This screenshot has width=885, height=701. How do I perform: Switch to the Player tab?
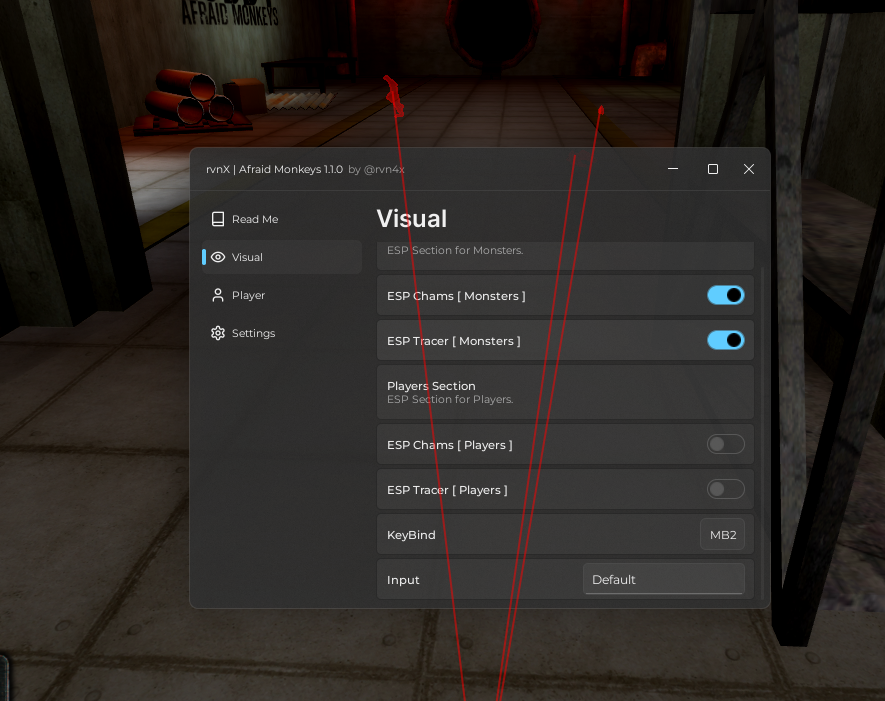pos(282,295)
